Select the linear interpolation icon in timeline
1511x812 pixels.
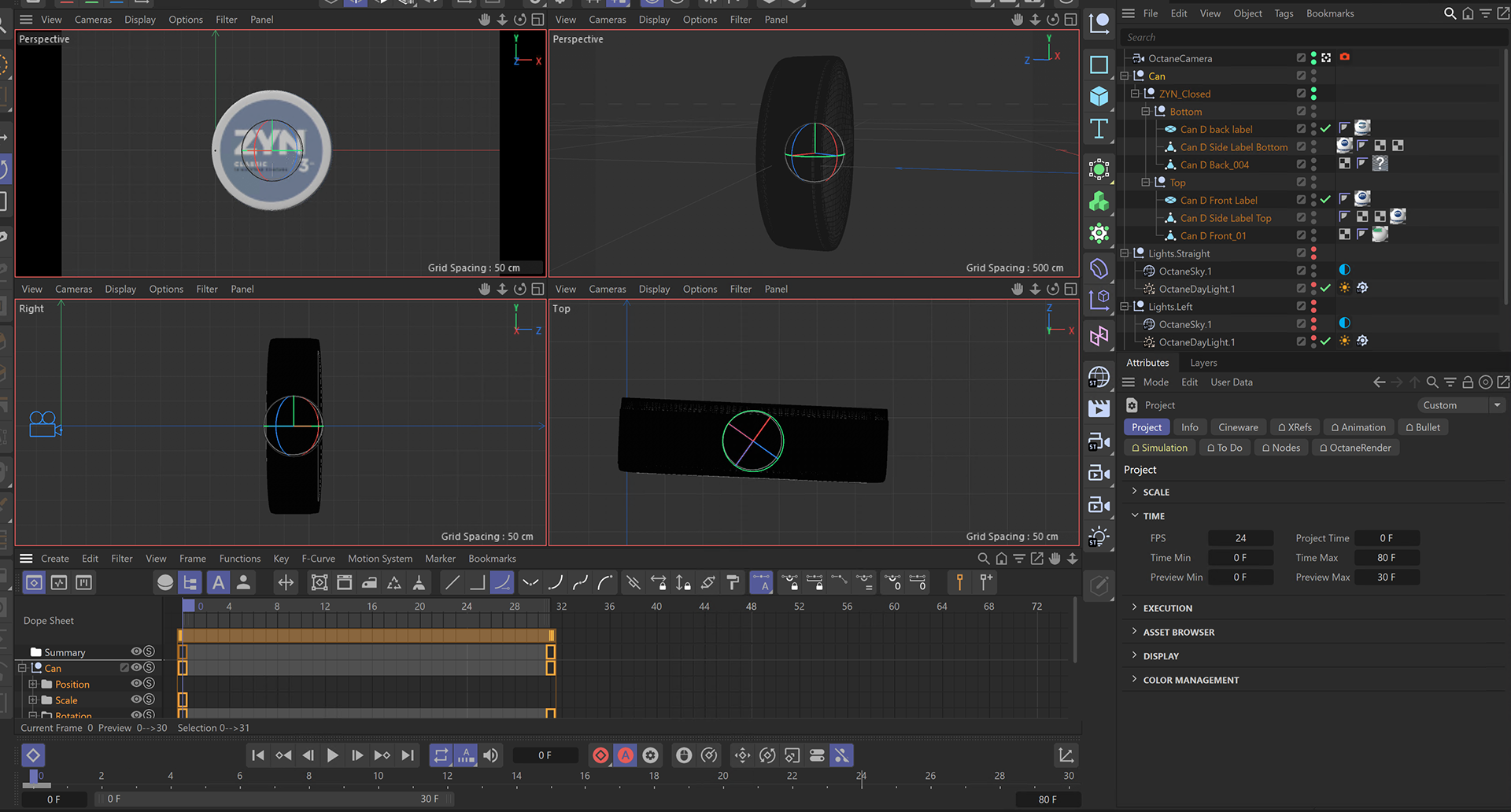[x=452, y=582]
